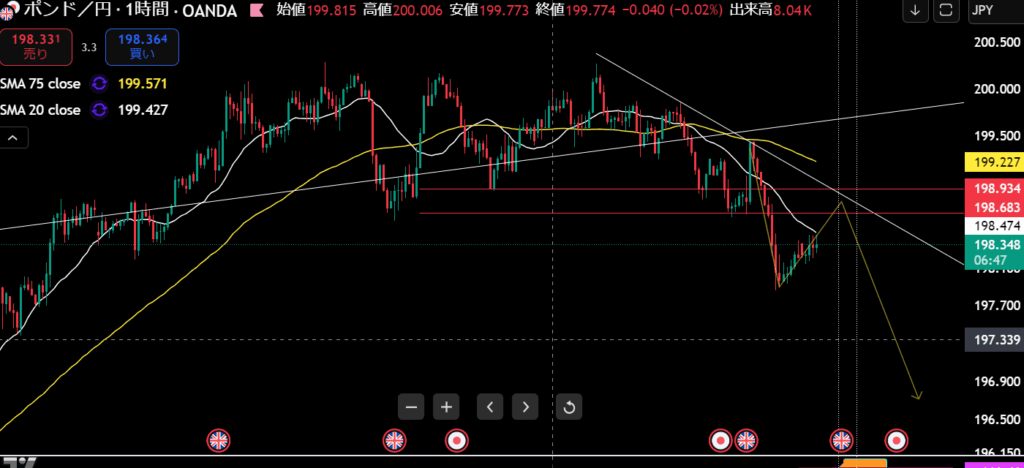Click the SMA 75 refresh icon
The height and width of the screenshot is (468, 1024).
tap(99, 84)
